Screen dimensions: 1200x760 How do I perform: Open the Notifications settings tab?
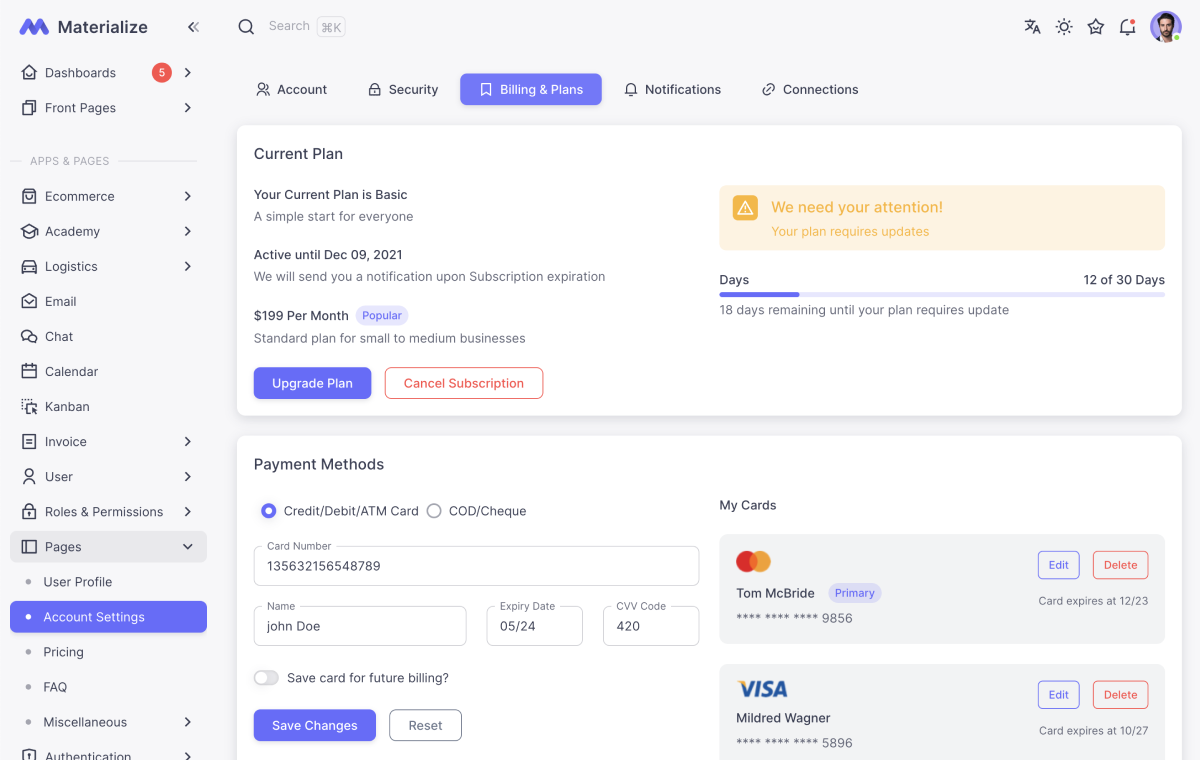(x=672, y=89)
